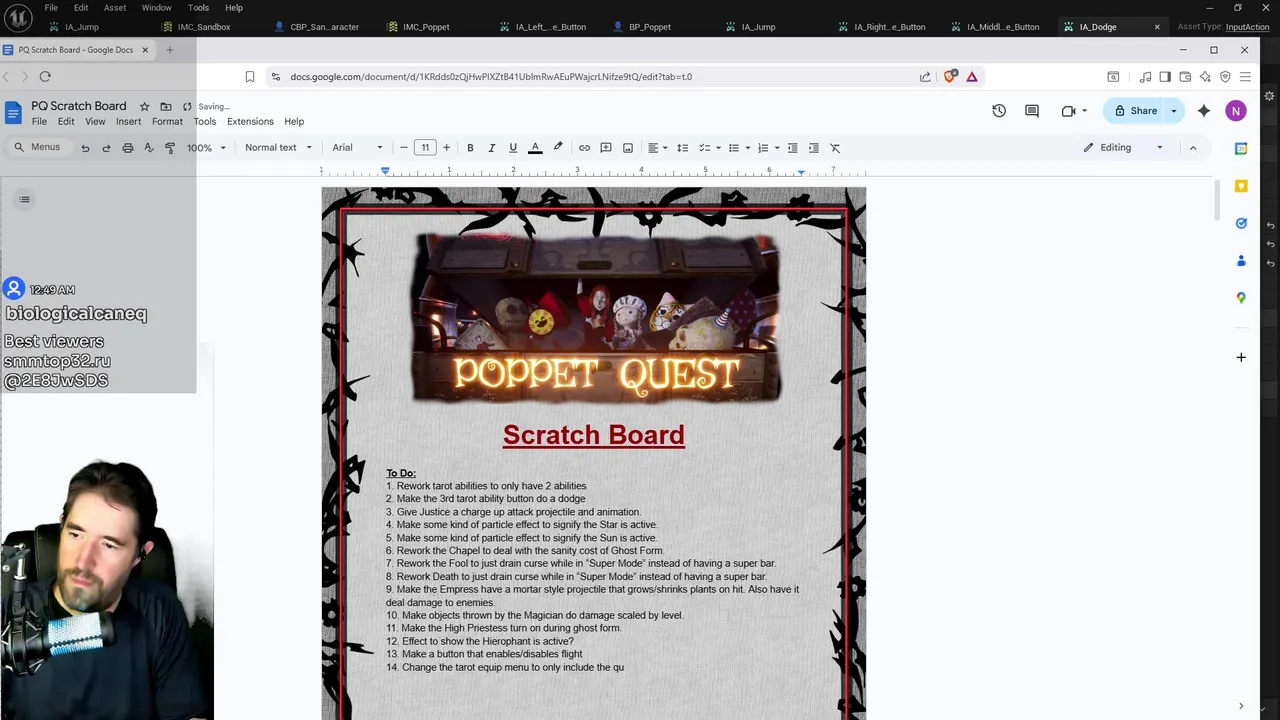
Task: Move document using the folder icon
Action: click(x=166, y=106)
